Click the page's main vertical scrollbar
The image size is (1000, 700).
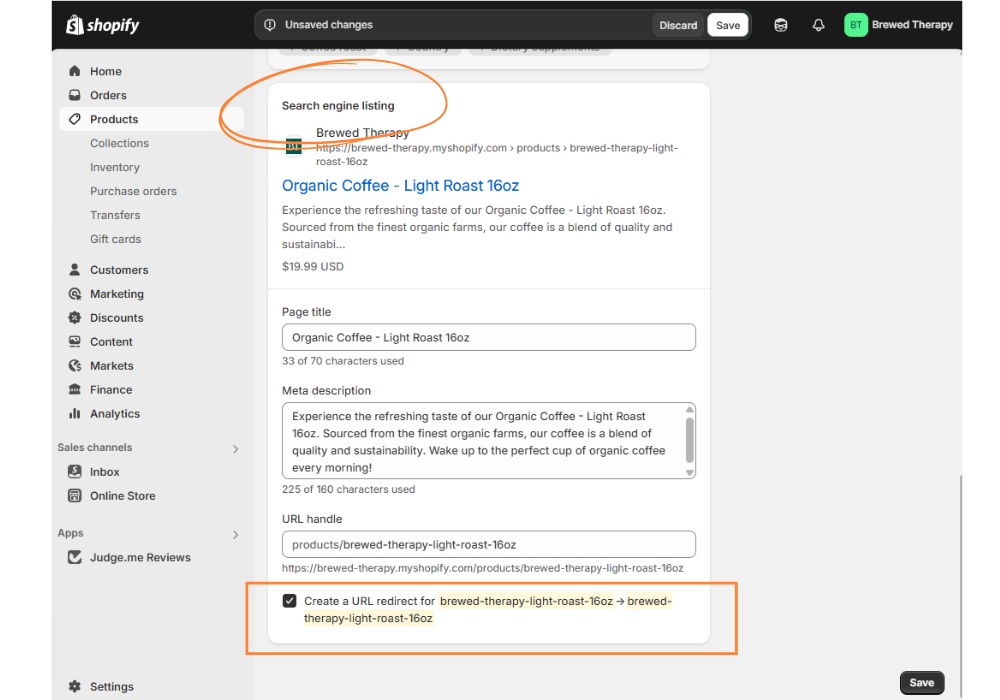tap(960, 587)
